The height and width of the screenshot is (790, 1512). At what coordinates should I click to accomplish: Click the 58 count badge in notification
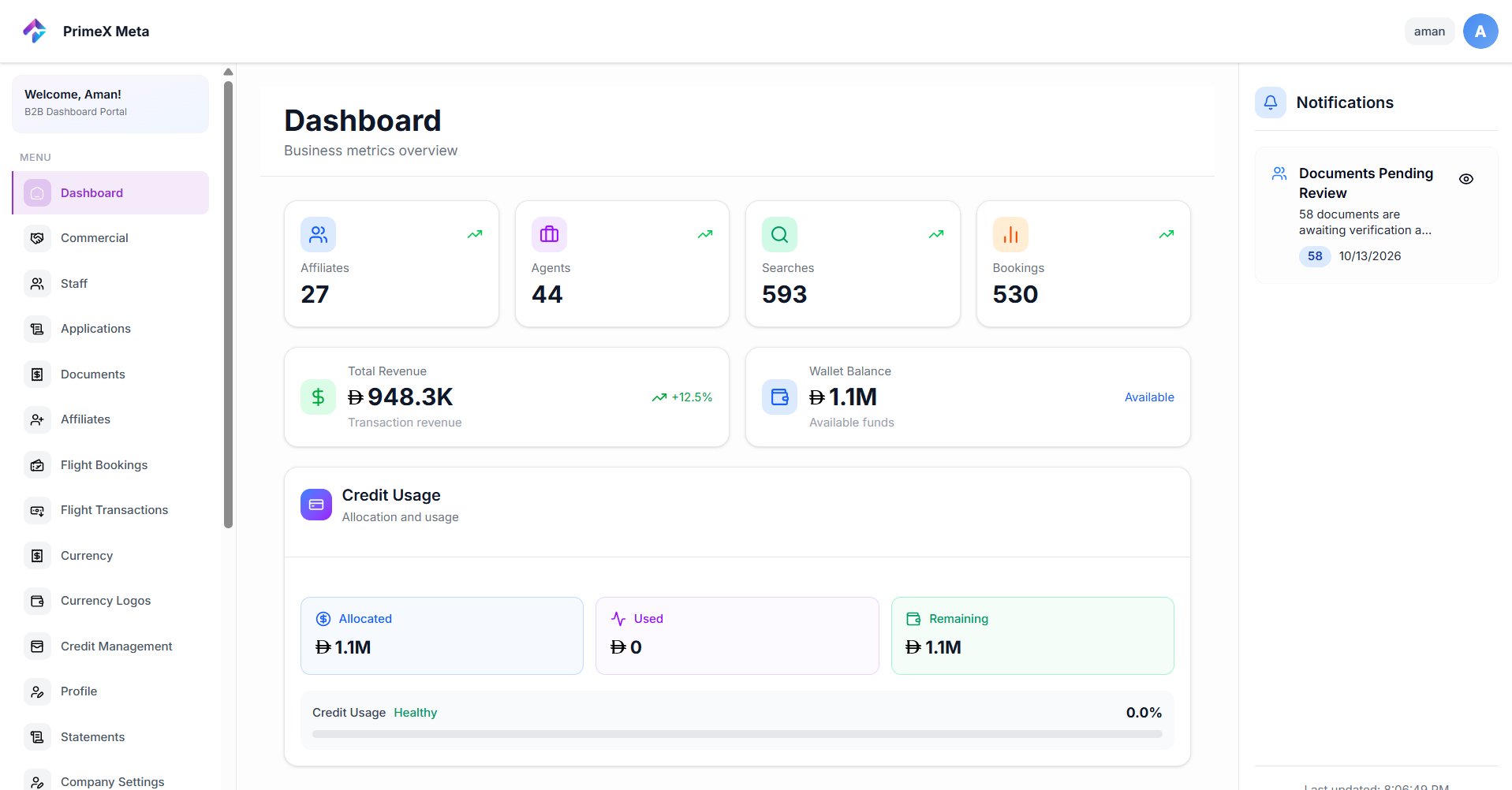1315,256
